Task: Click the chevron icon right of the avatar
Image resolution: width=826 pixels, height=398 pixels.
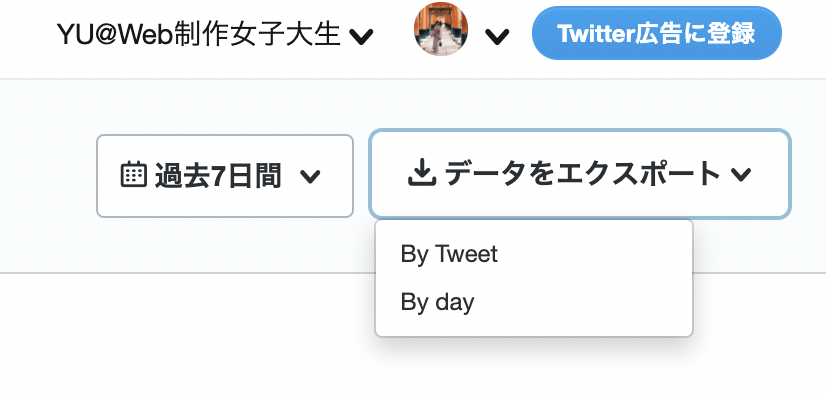Action: [x=497, y=37]
